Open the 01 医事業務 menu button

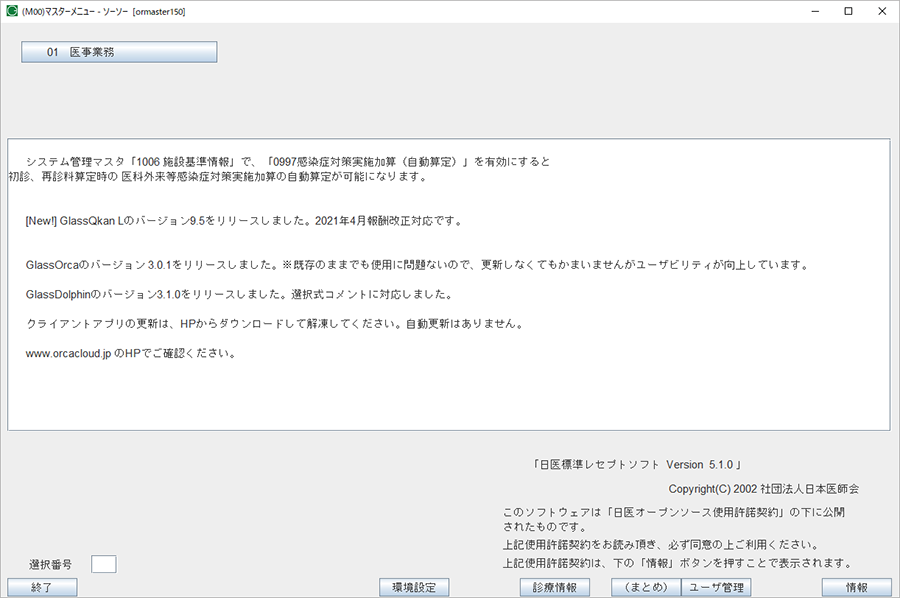pyautogui.click(x=119, y=52)
